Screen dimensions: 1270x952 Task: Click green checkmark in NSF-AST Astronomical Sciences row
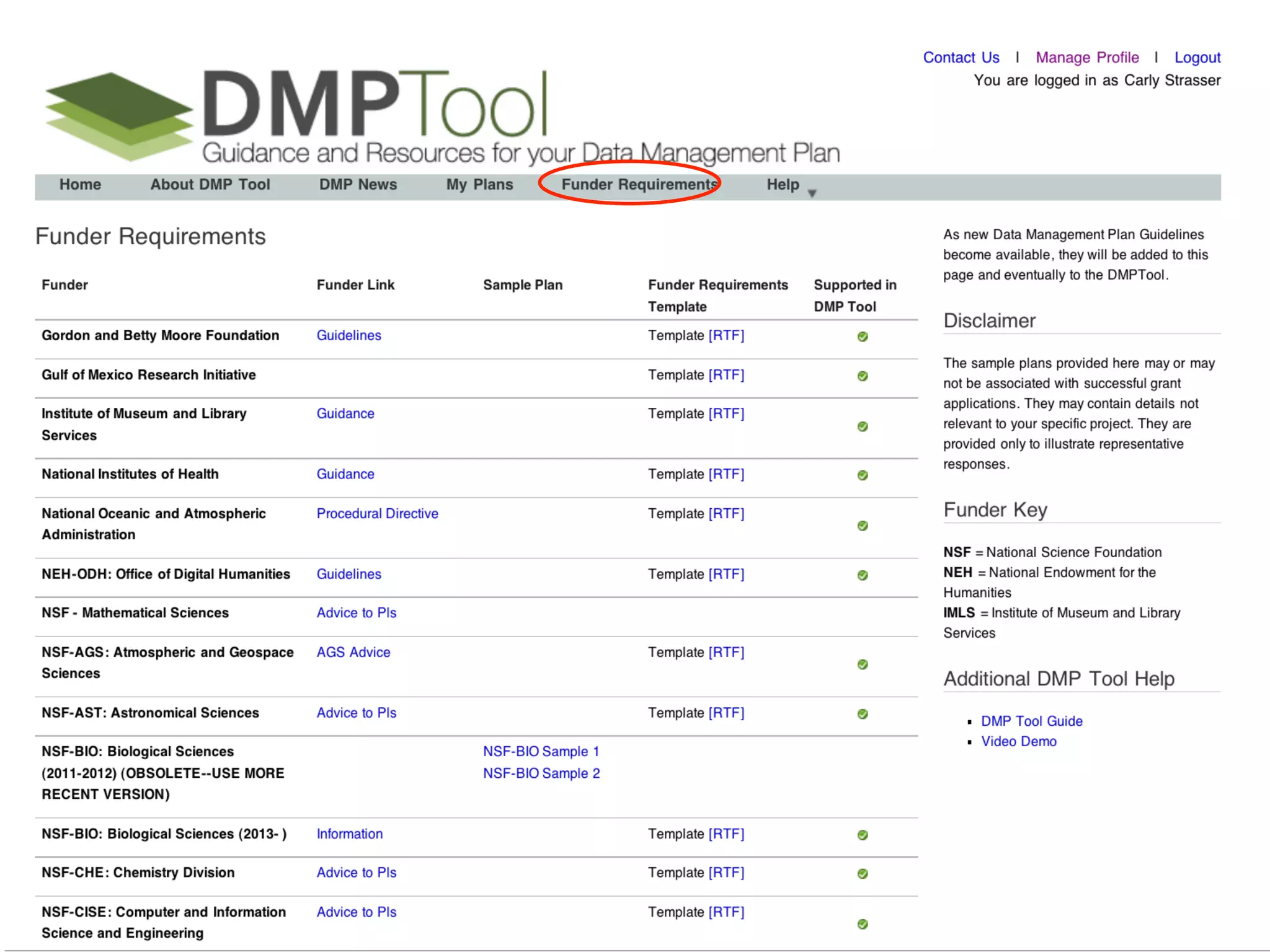pyautogui.click(x=862, y=714)
